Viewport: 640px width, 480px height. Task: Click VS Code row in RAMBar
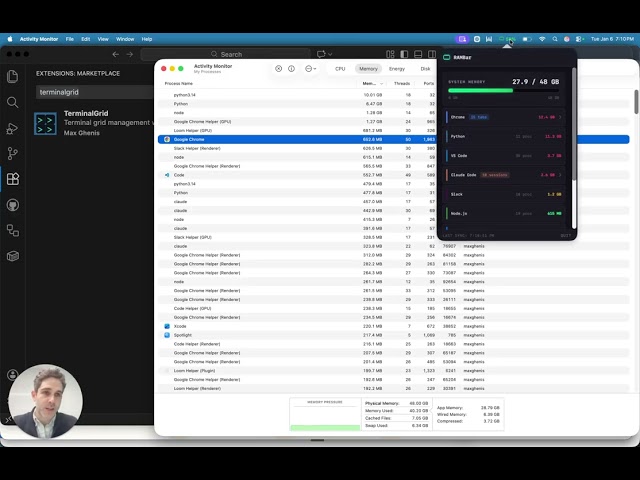(x=505, y=156)
